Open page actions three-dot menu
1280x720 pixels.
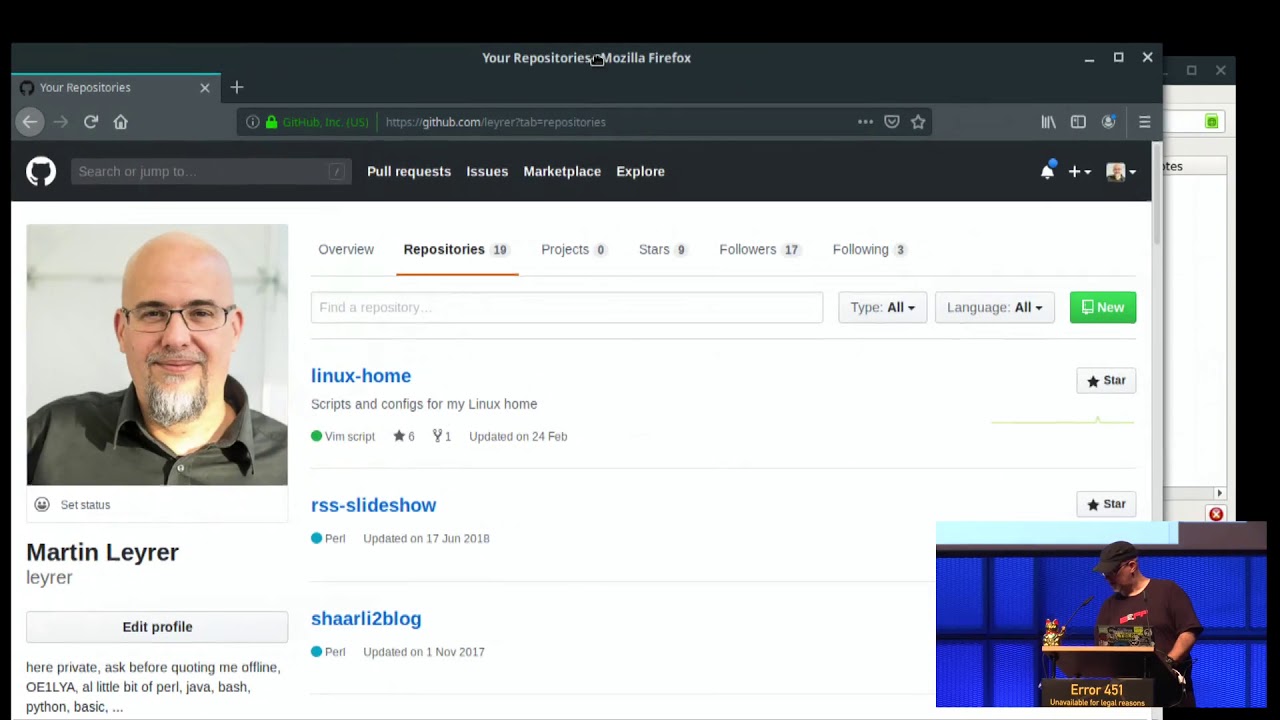tap(865, 122)
